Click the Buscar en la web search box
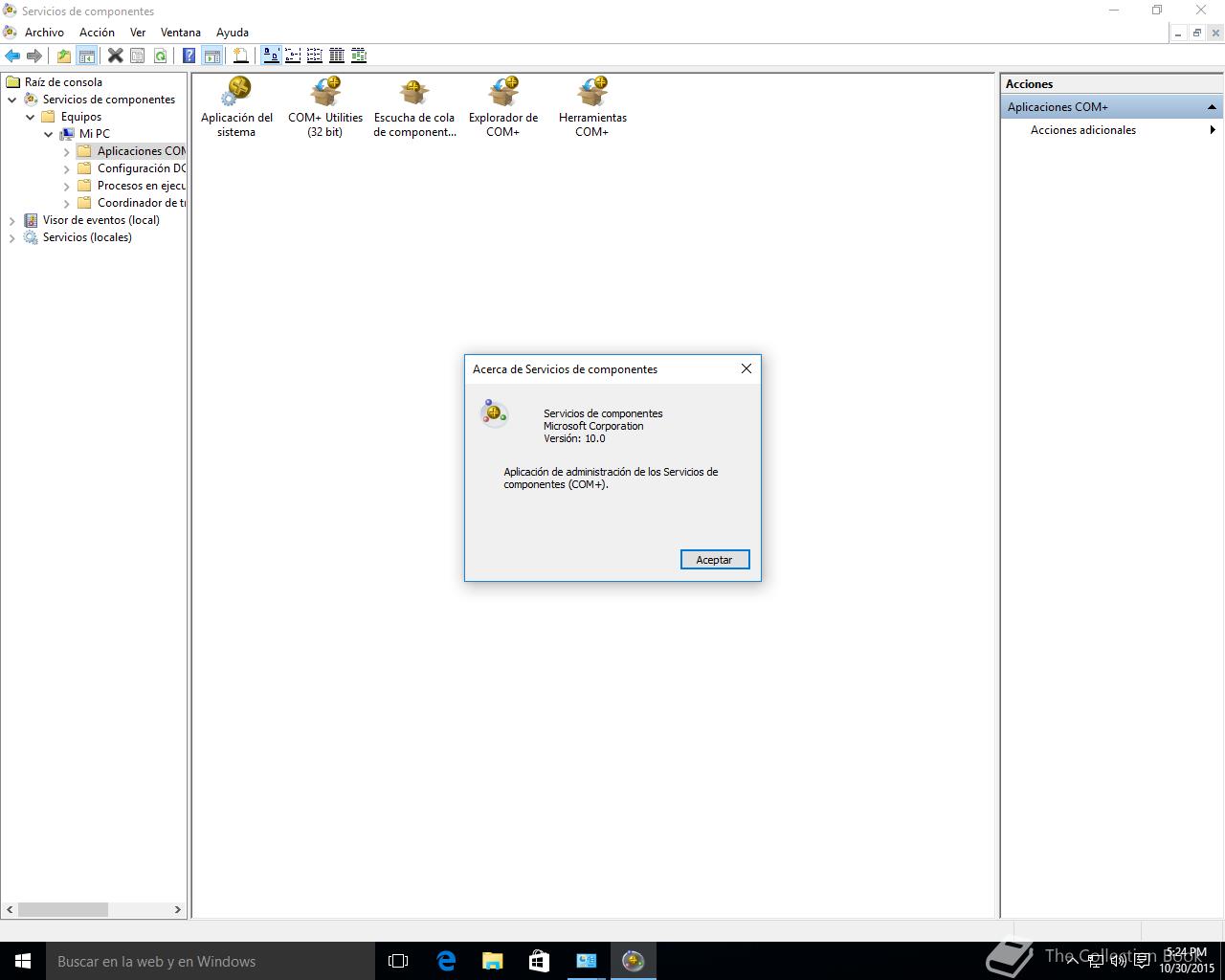Viewport: 1225px width, 980px height. [x=211, y=961]
